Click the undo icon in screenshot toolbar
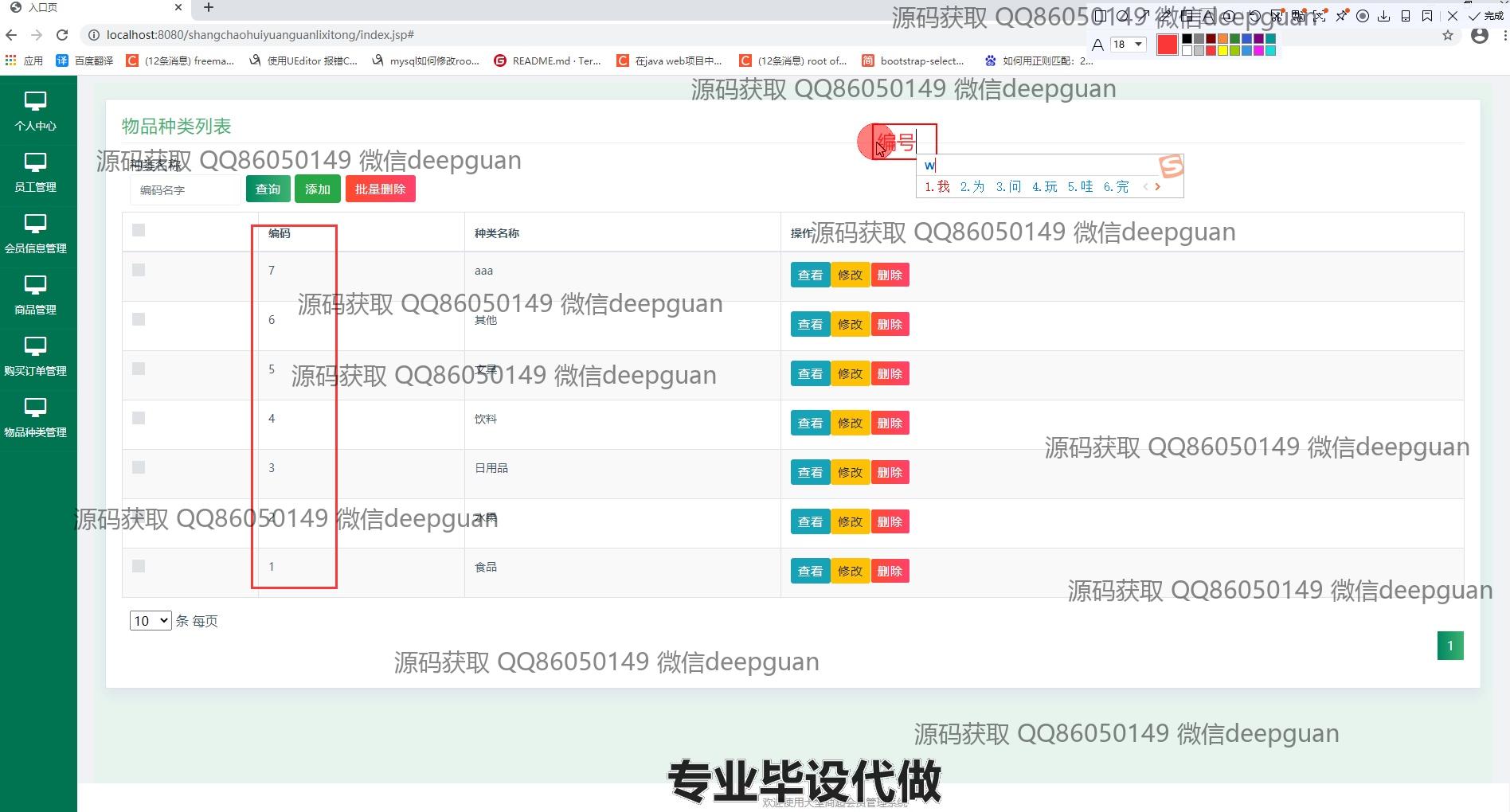 click(1254, 16)
